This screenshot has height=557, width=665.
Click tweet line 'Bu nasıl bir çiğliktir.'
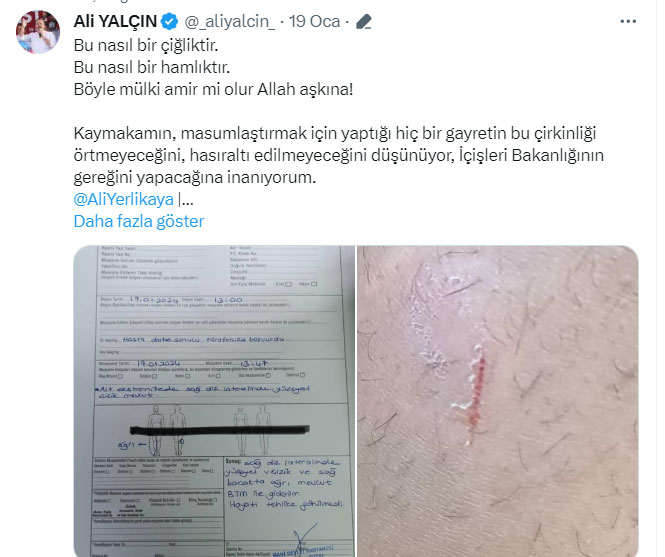point(146,45)
